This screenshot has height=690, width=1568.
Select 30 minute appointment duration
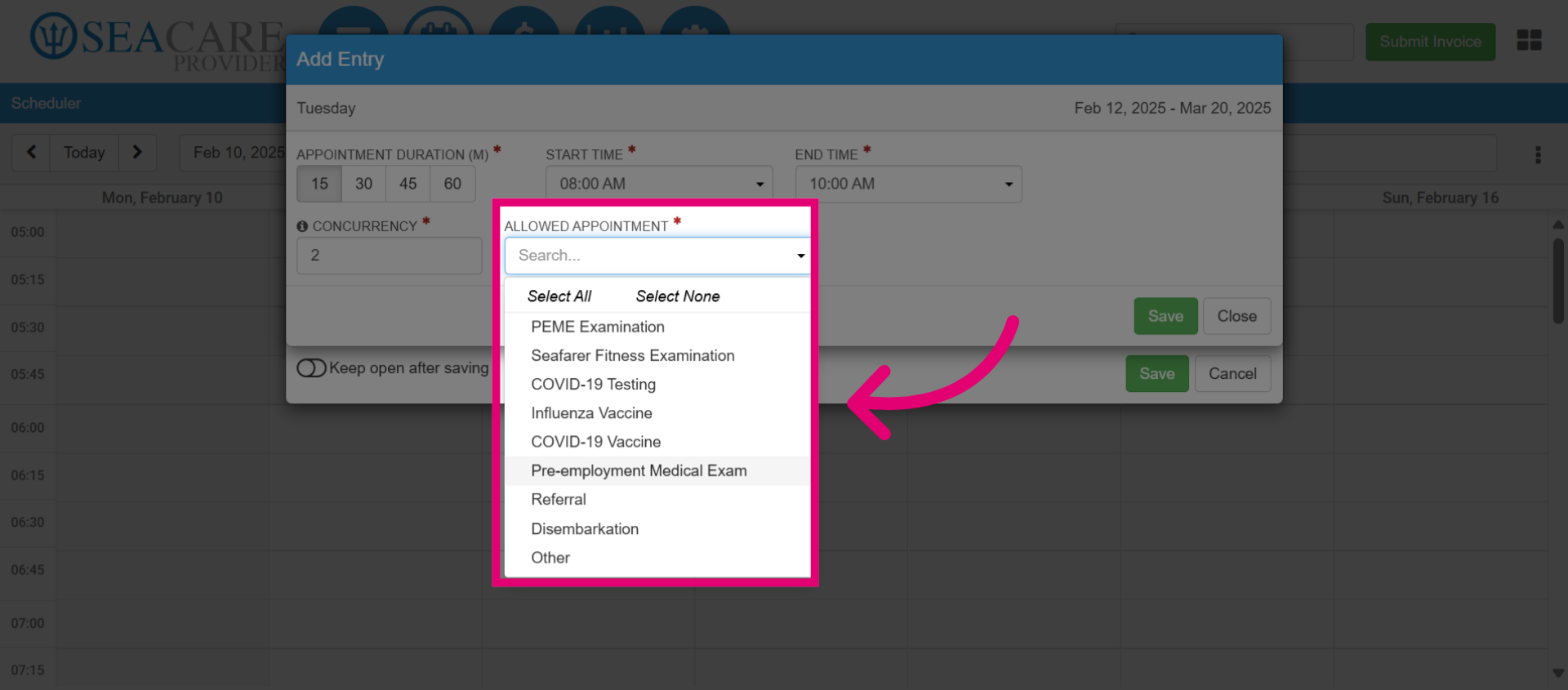pos(363,184)
